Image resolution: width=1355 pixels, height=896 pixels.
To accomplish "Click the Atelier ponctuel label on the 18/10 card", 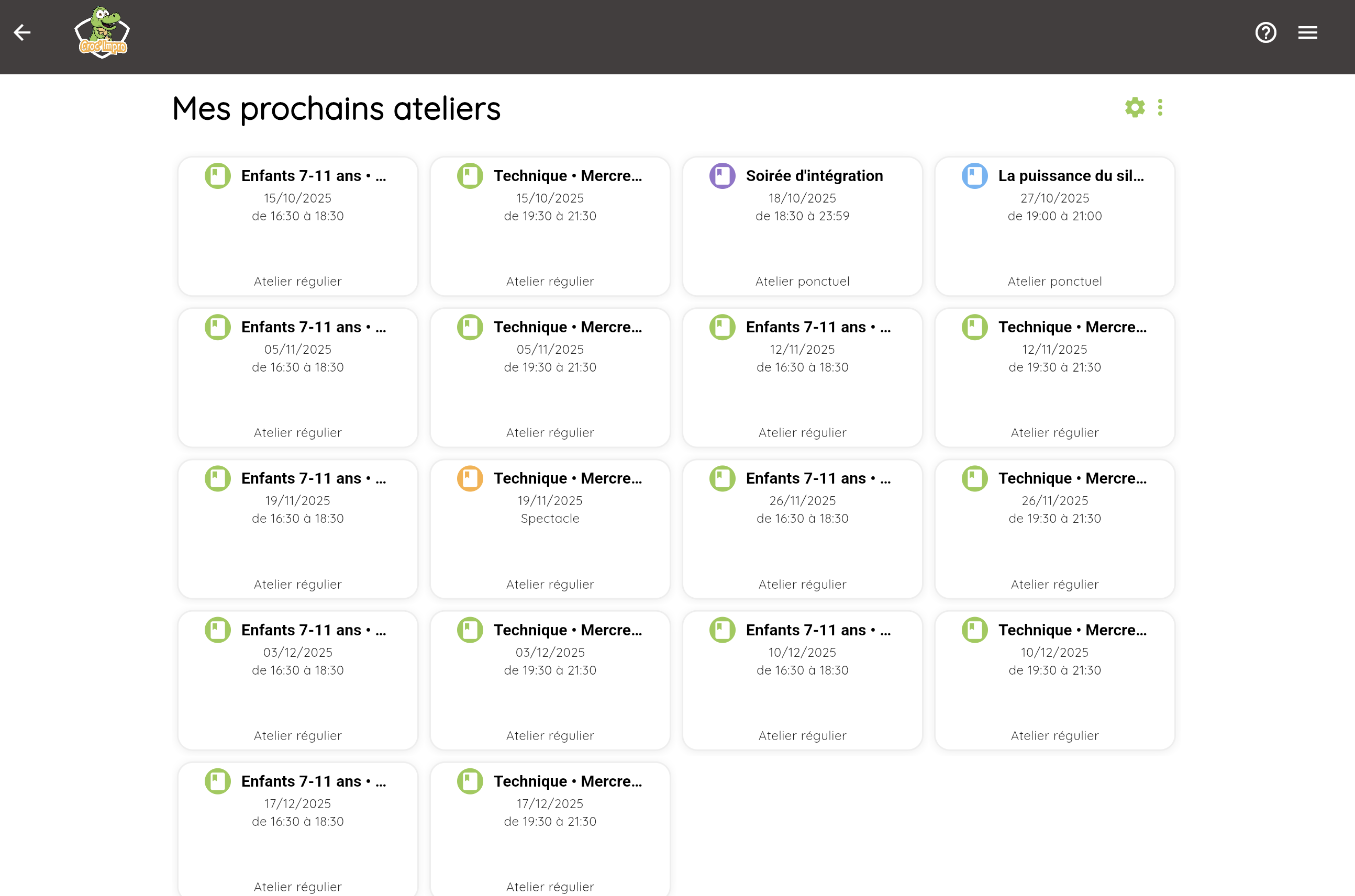I will pos(802,281).
